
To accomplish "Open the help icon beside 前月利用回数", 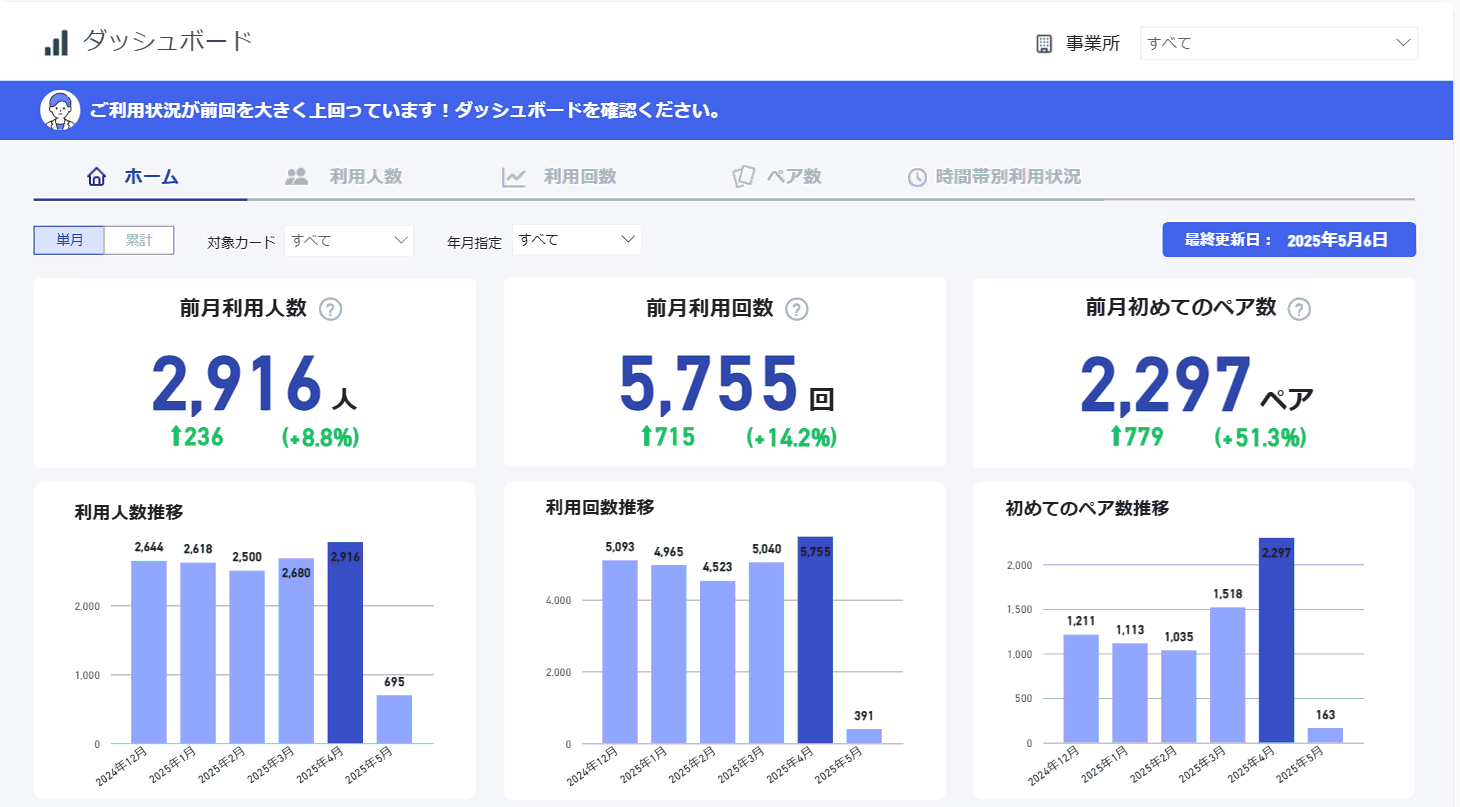I will tap(796, 310).
